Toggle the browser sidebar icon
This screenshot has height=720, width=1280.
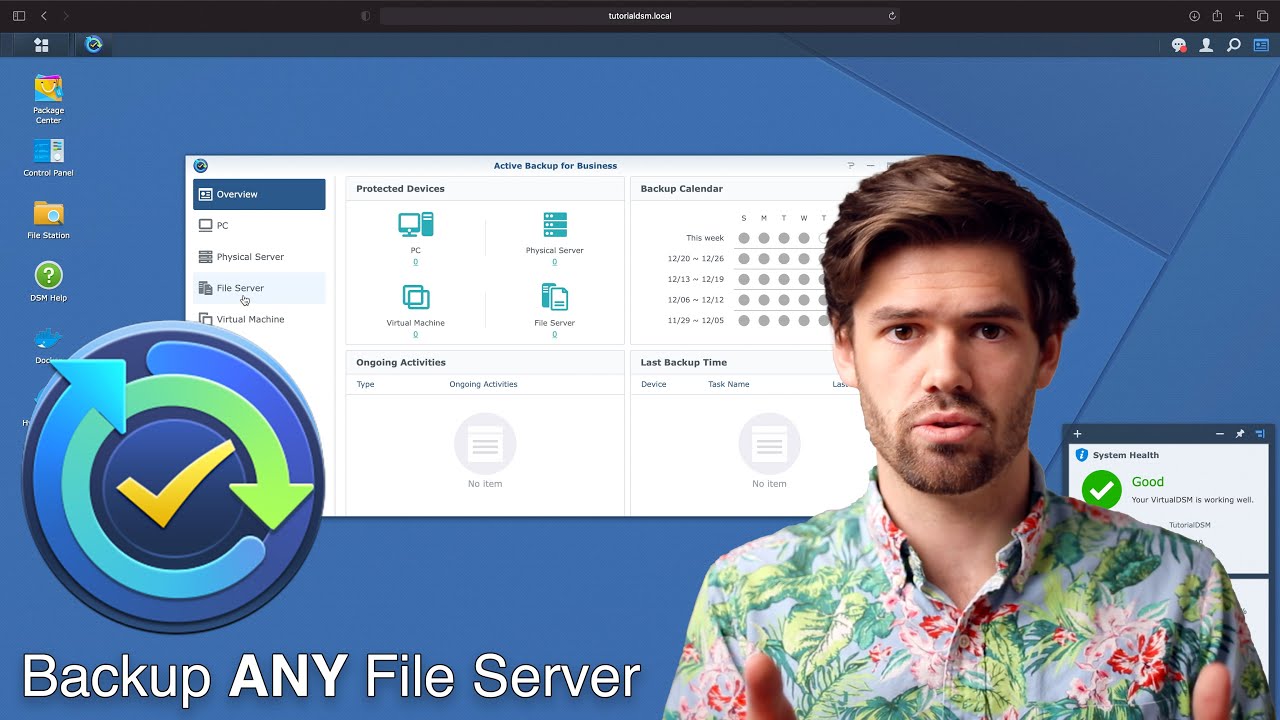pos(18,16)
